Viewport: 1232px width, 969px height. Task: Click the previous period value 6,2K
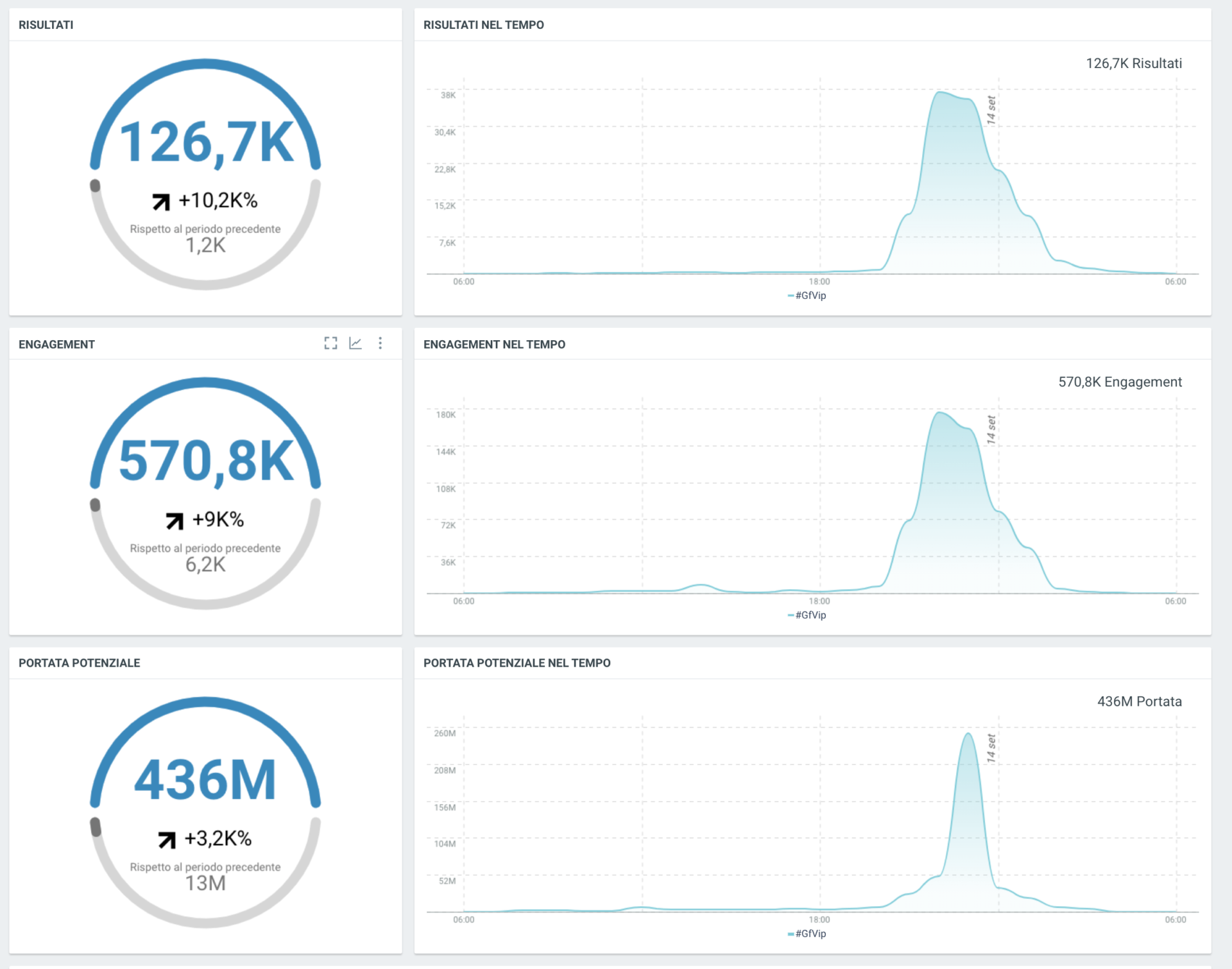(205, 565)
